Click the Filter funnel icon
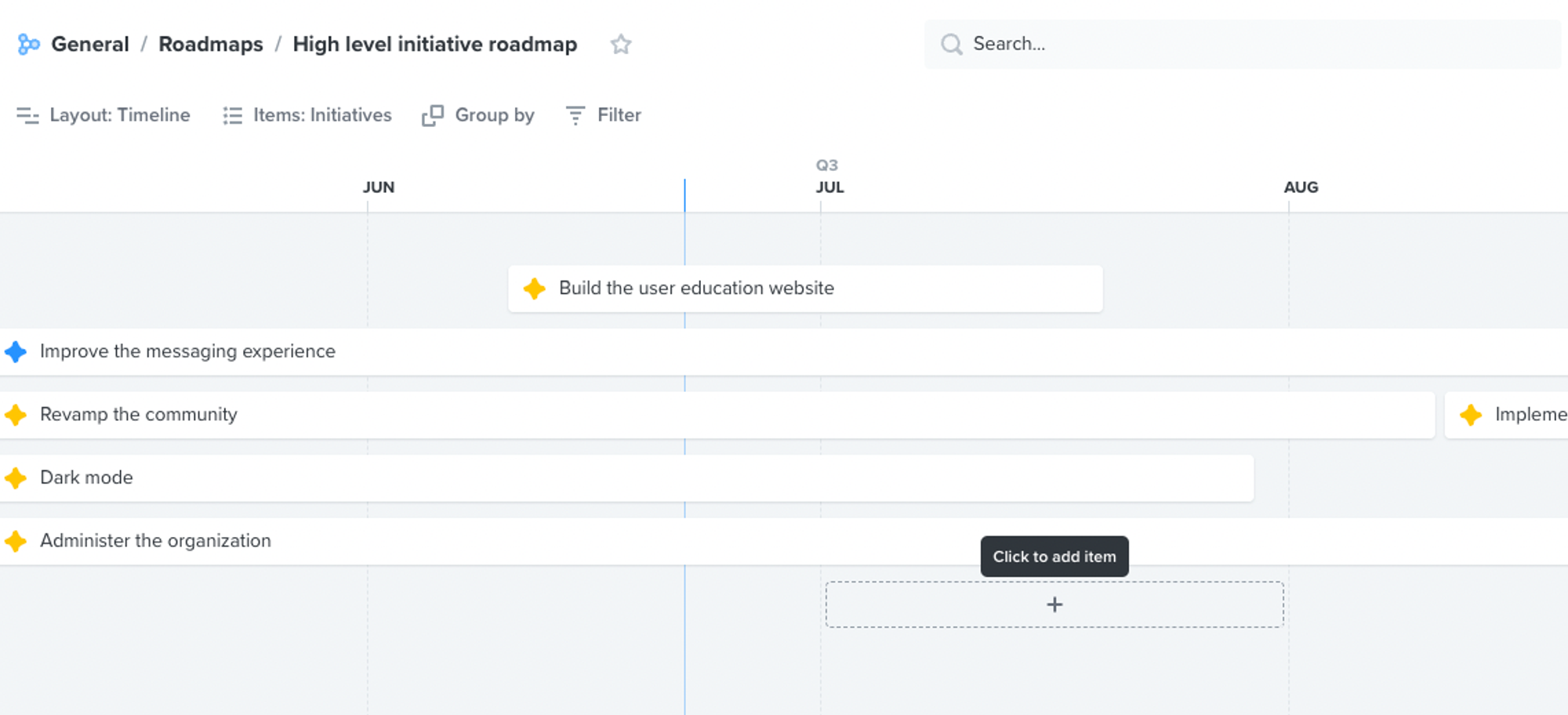1568x715 pixels. (x=575, y=115)
